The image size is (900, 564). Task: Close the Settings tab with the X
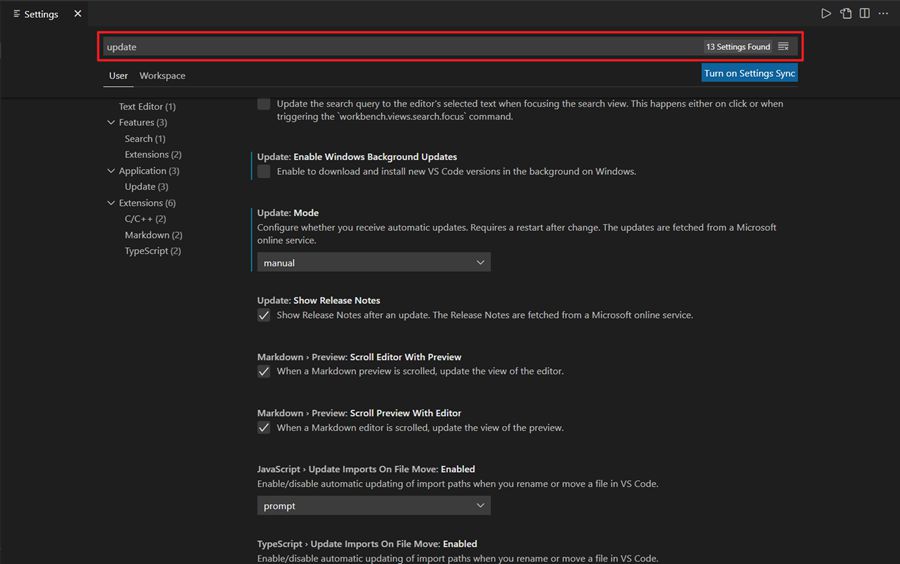coord(78,14)
